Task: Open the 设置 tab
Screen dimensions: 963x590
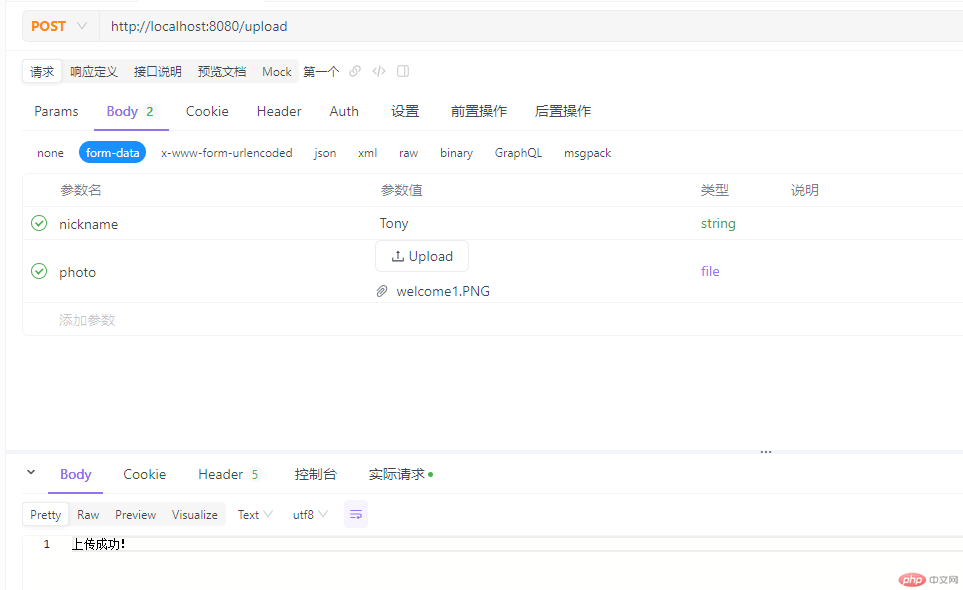Action: (405, 111)
